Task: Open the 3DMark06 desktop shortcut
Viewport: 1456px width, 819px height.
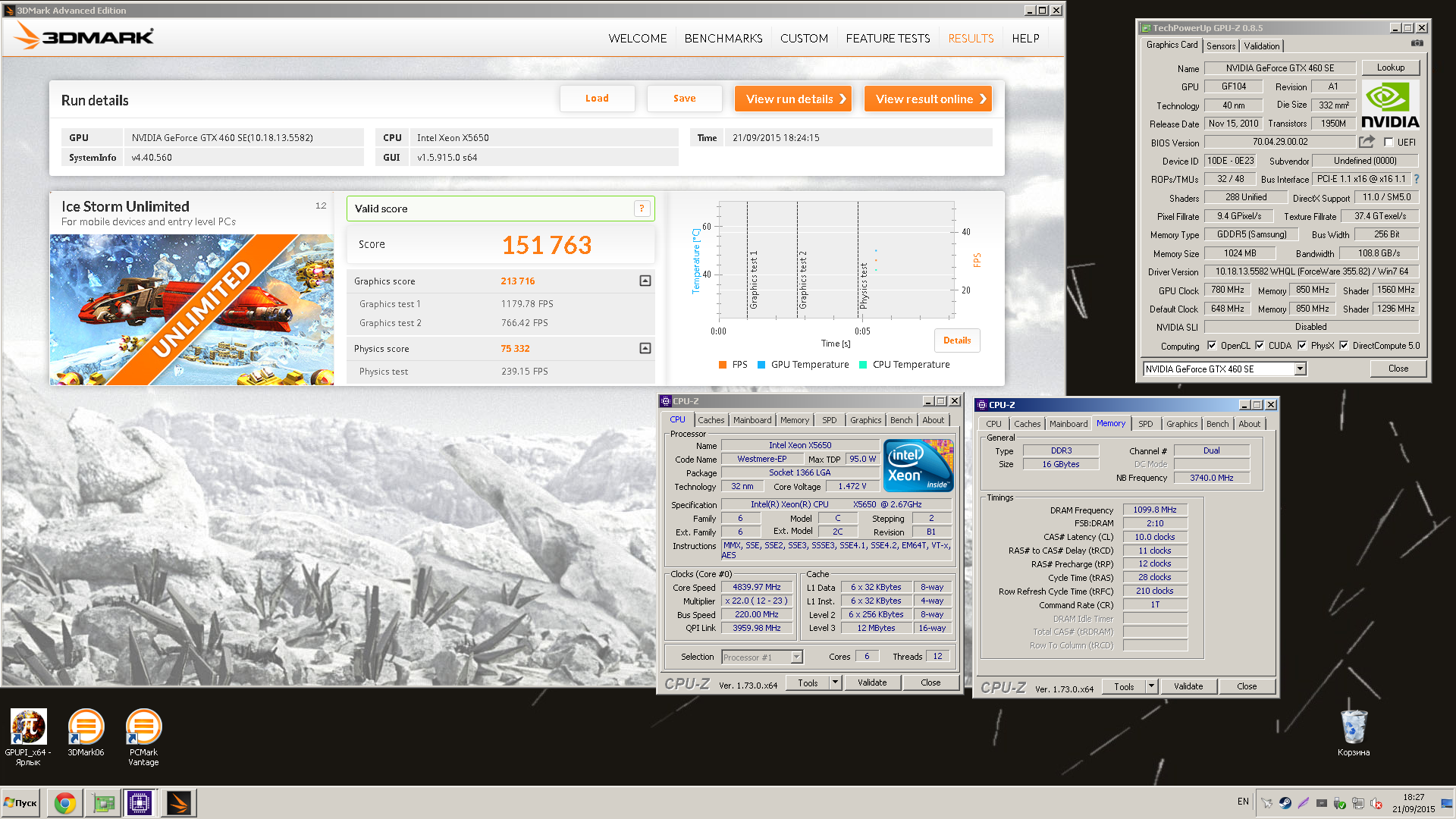Action: pyautogui.click(x=86, y=733)
